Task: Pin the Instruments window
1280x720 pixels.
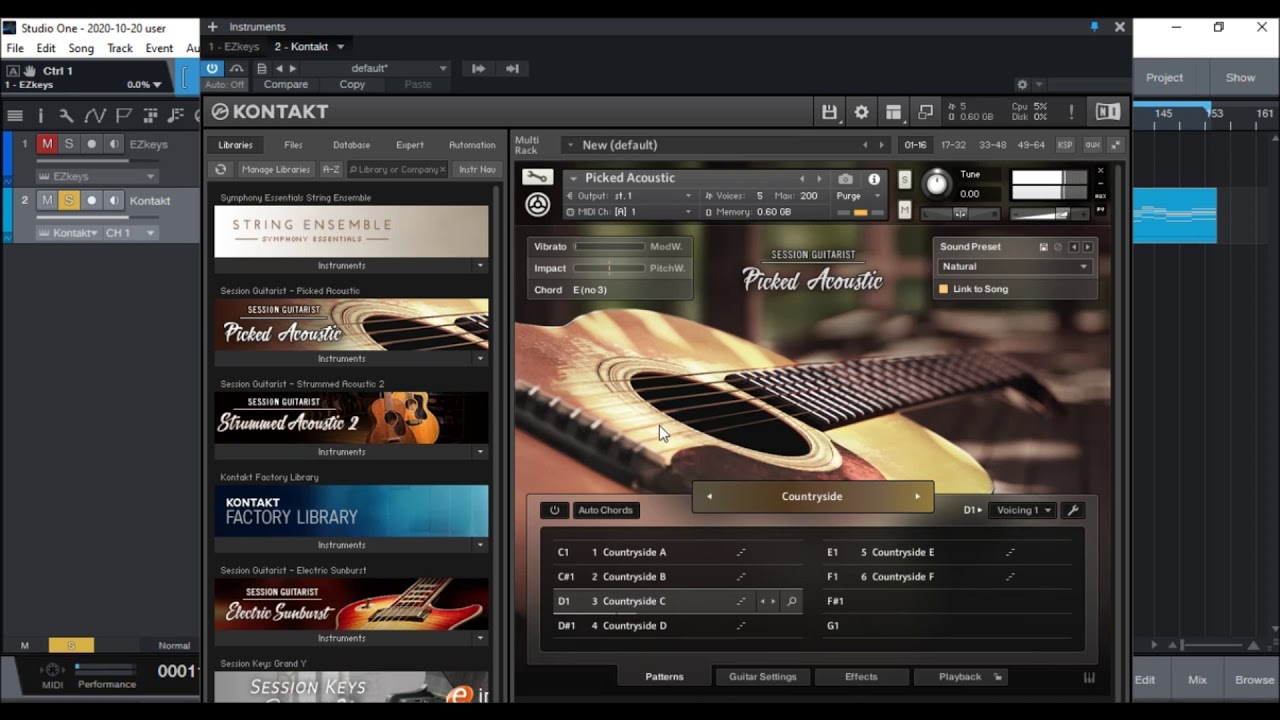Action: tap(1094, 27)
